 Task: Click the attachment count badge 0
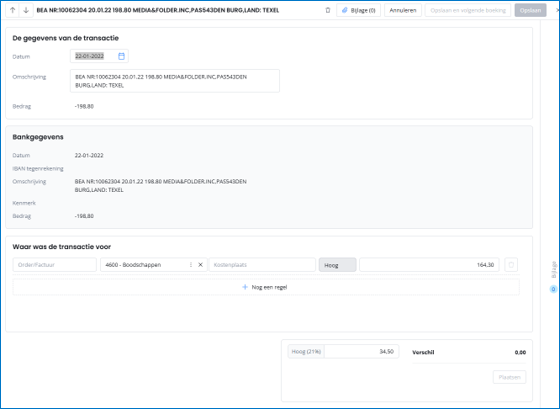tap(554, 289)
